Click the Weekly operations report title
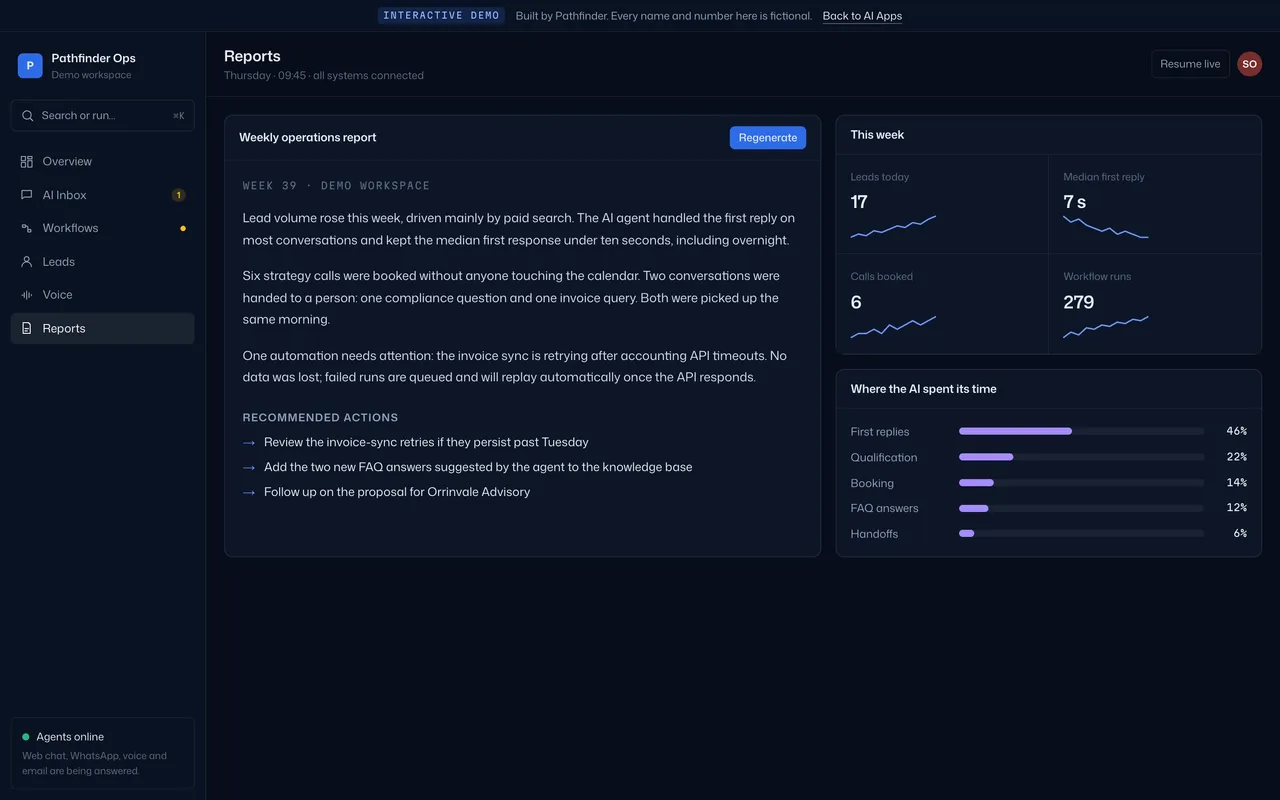This screenshot has width=1280, height=800. [x=308, y=138]
